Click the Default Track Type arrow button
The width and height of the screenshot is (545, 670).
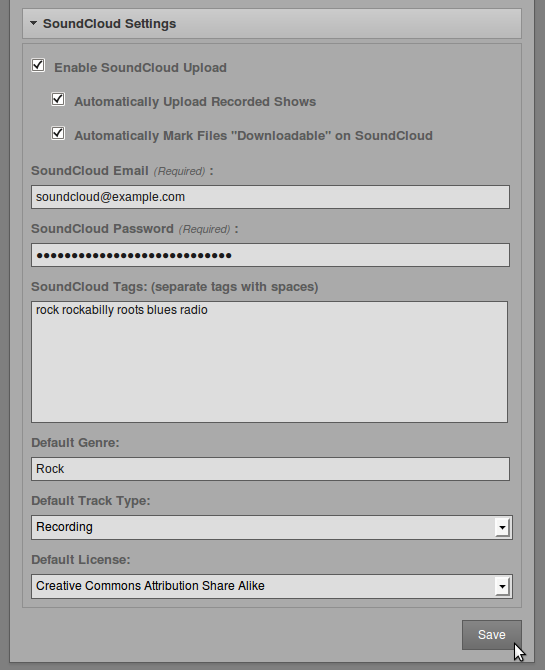tap(502, 527)
